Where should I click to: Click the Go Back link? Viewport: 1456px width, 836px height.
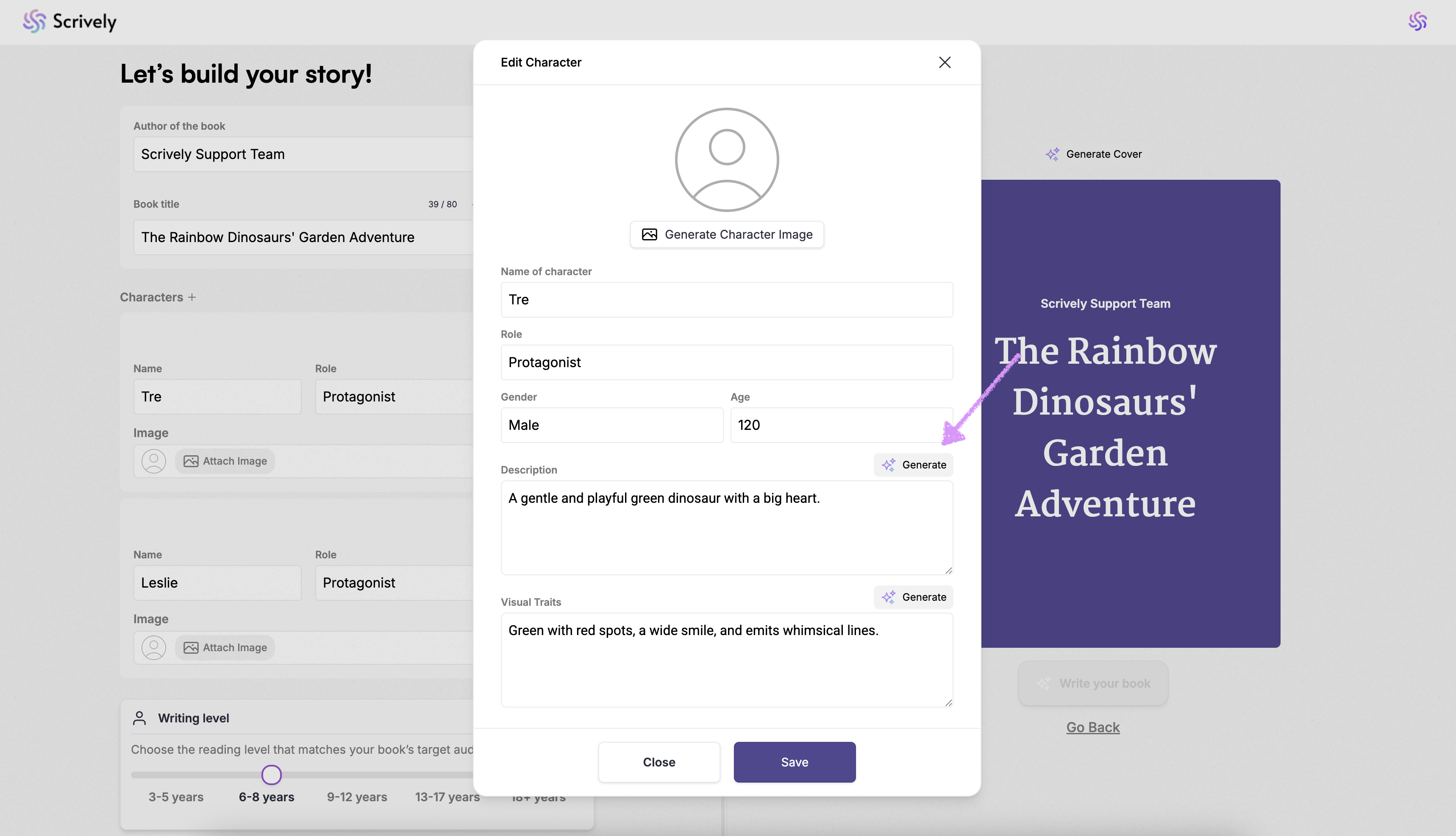1093,727
